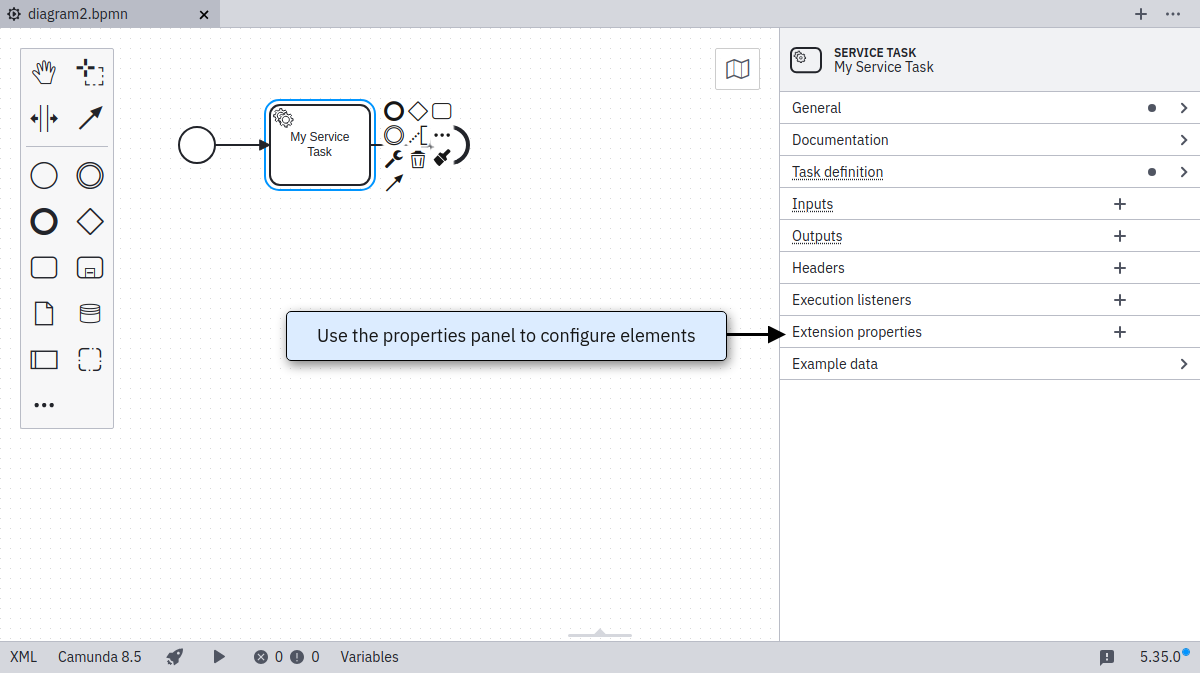The height and width of the screenshot is (673, 1200).
Task: Click the Camunda 8.5 version label
Action: pos(99,657)
